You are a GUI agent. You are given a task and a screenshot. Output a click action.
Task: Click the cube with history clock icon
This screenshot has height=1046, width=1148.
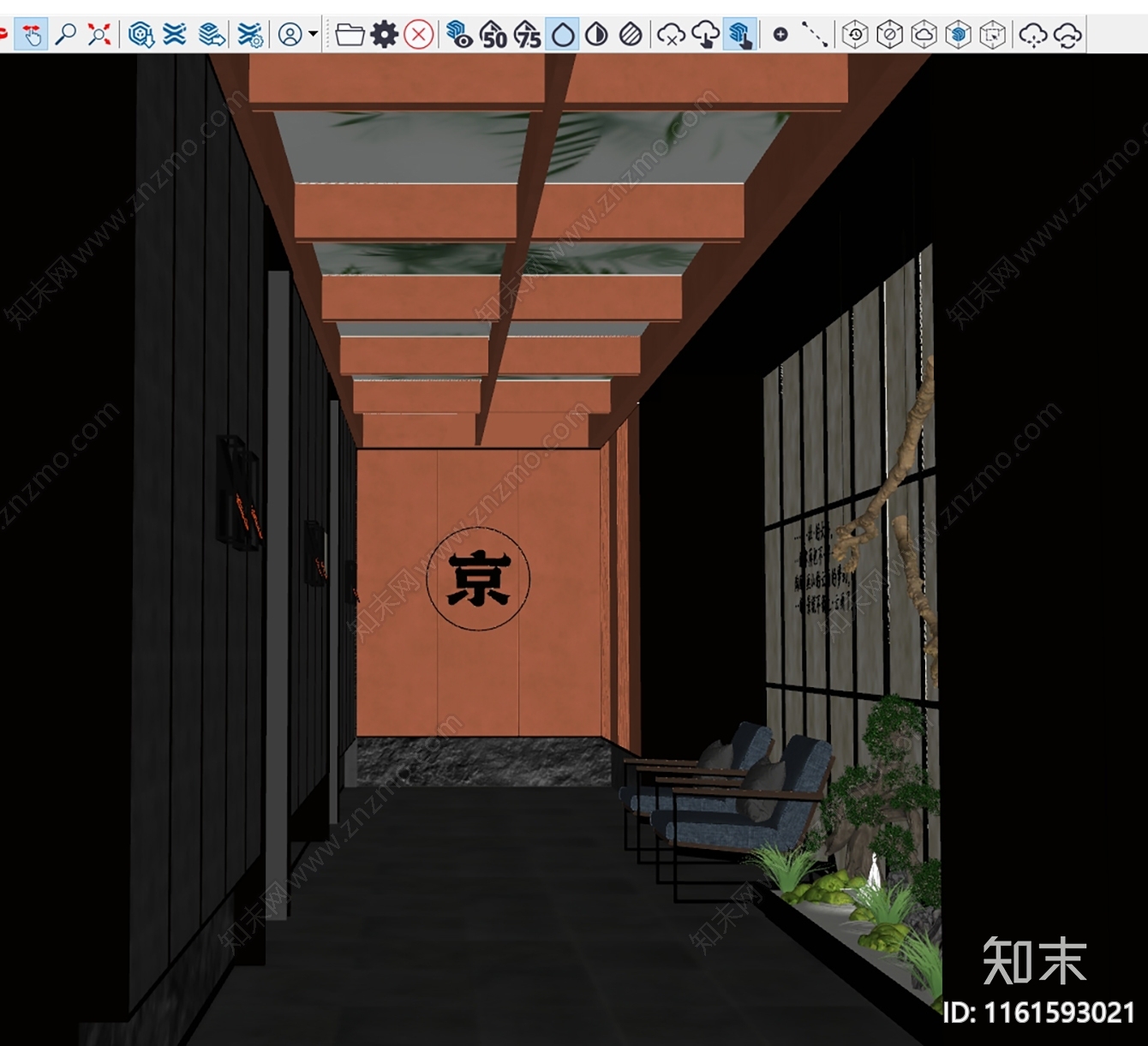855,34
